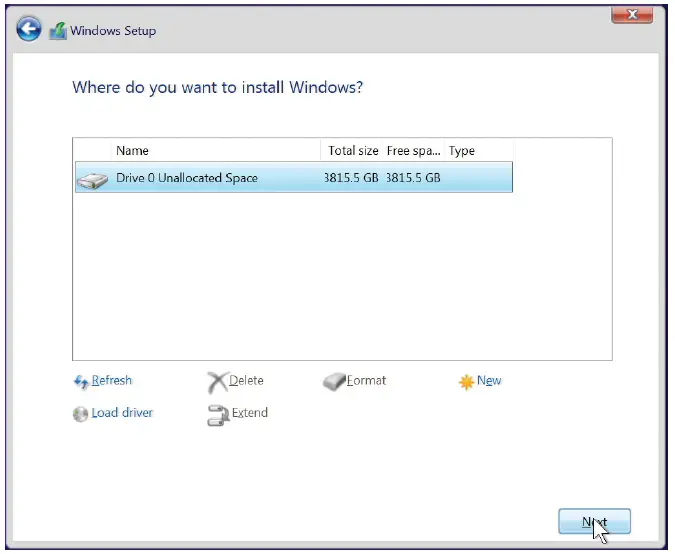Select the Drive 0 hard disk icon
The image size is (675, 554).
click(x=92, y=180)
